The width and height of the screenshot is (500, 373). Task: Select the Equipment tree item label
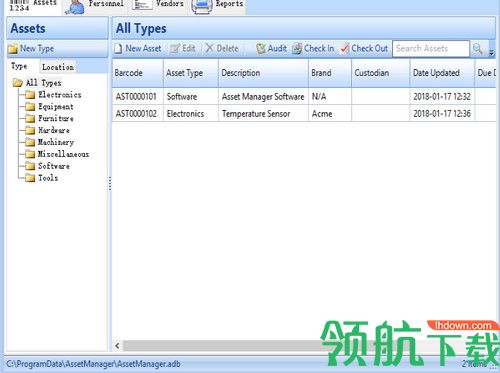56,107
